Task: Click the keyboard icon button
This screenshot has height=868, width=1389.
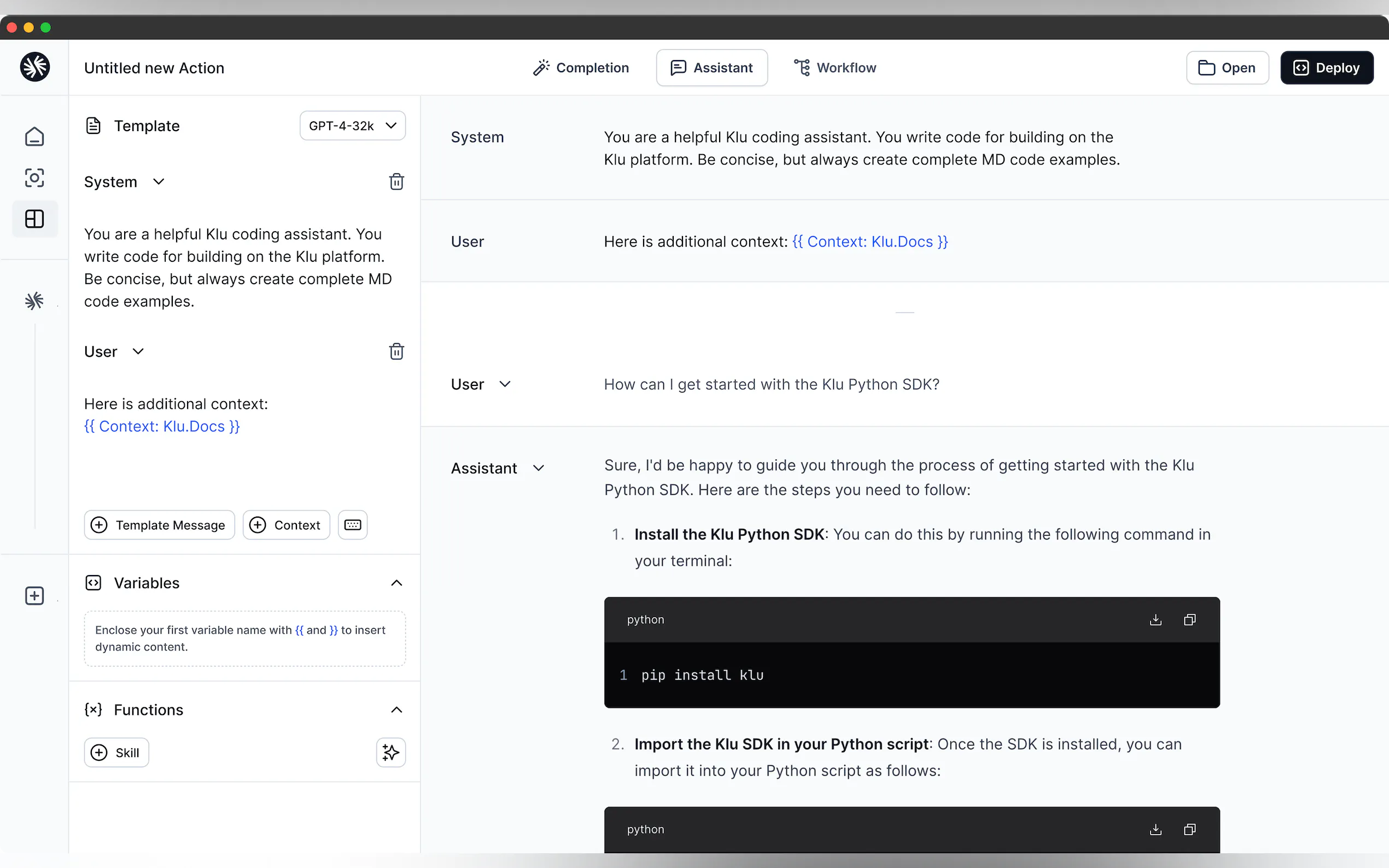Action: [x=353, y=525]
